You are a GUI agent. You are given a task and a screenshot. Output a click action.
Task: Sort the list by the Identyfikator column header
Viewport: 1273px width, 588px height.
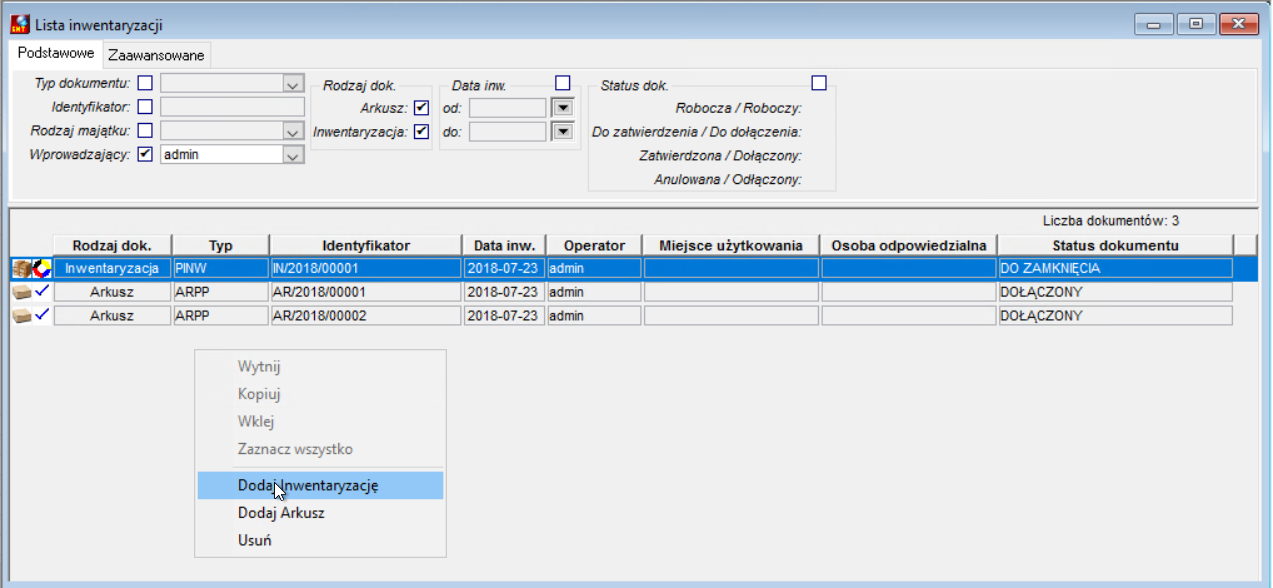pyautogui.click(x=366, y=245)
